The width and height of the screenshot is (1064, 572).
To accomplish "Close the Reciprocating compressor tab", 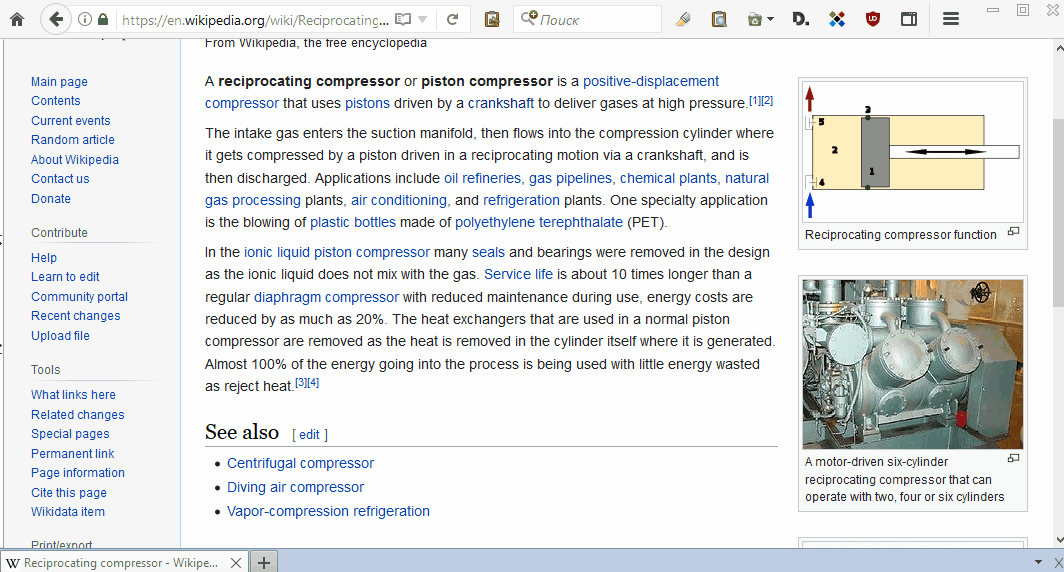I will 235,563.
